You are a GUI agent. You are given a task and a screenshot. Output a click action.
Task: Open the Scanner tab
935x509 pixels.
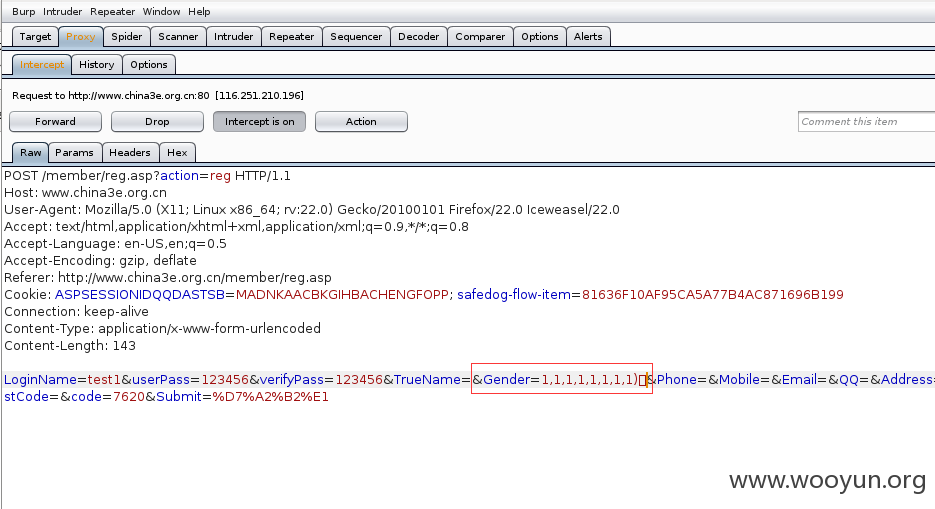coord(178,36)
